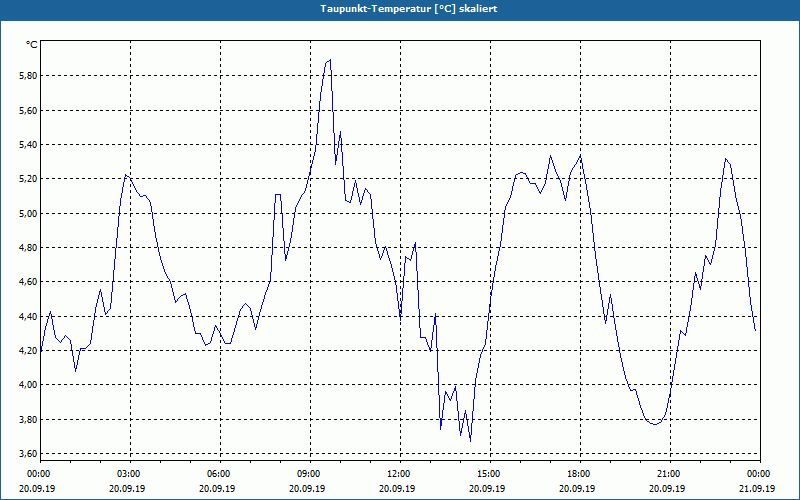Click the 00:00 label above 21.09.19

[760, 474]
